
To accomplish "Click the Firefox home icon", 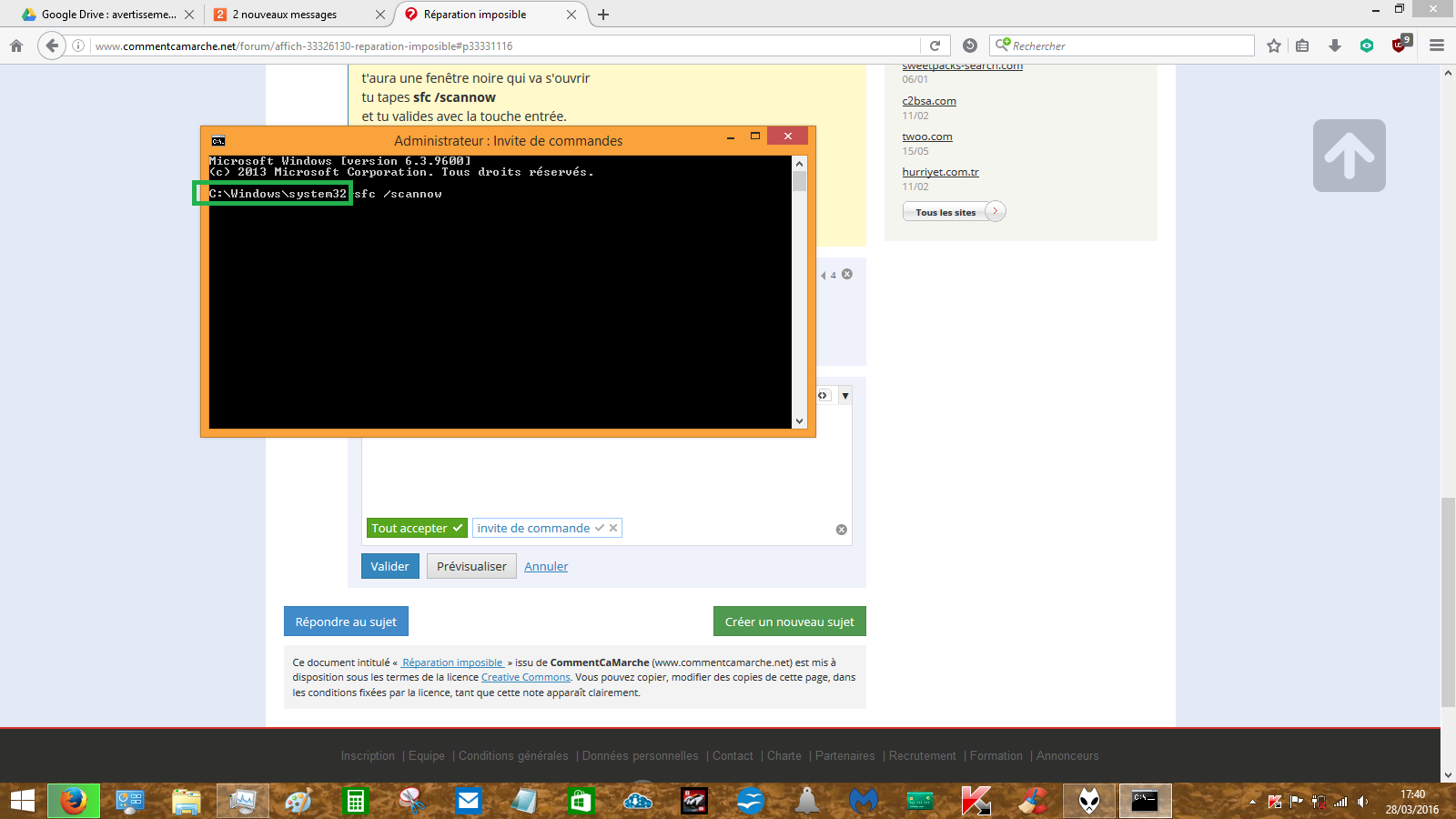I will coord(16,45).
